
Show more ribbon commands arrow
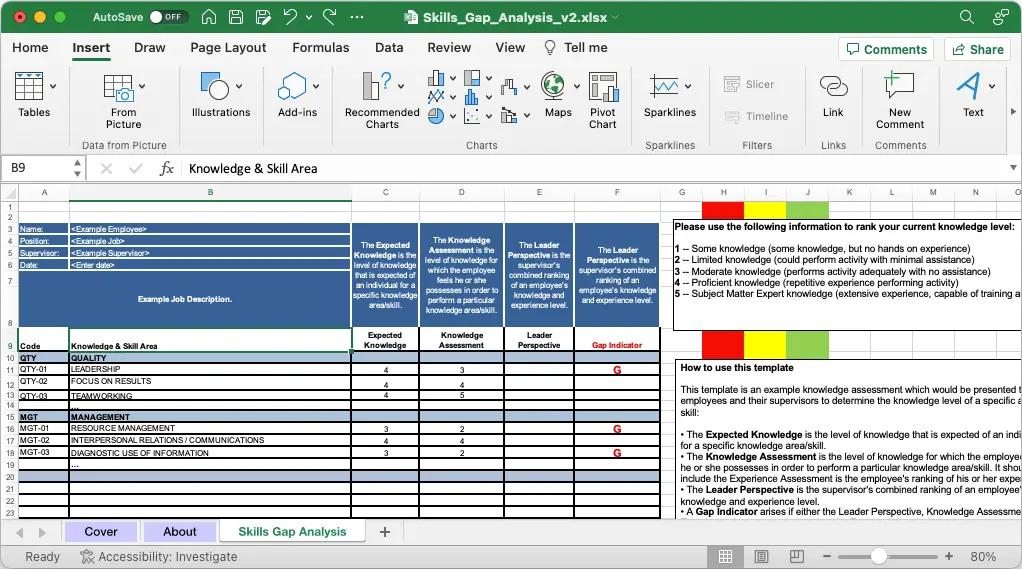[1013, 111]
